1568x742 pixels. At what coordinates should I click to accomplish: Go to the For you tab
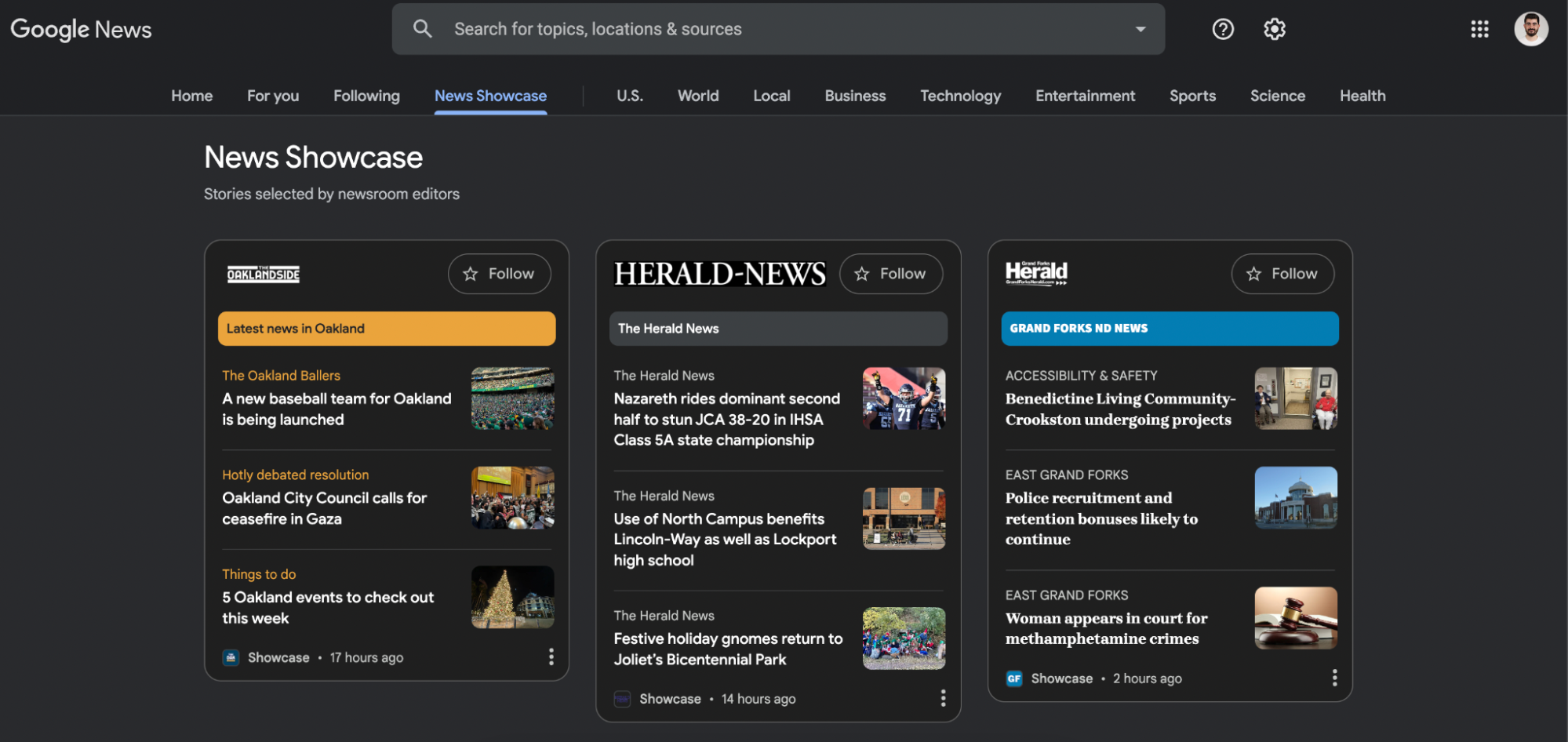pyautogui.click(x=273, y=96)
